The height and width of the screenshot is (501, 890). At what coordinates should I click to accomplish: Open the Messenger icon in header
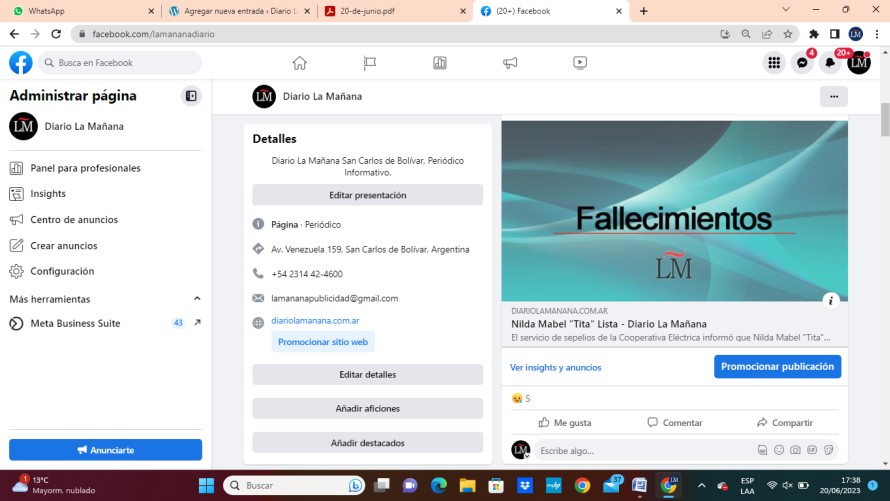click(802, 63)
